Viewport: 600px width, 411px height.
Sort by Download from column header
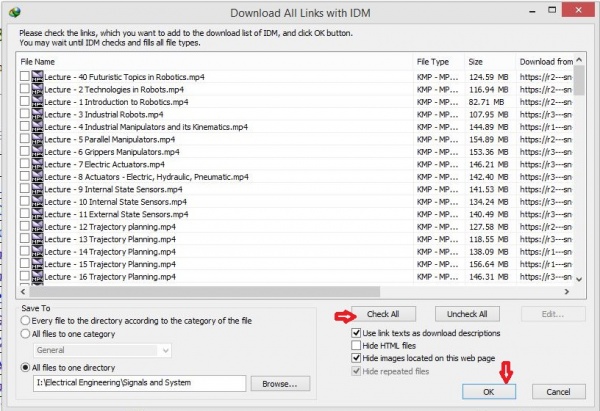pos(546,62)
